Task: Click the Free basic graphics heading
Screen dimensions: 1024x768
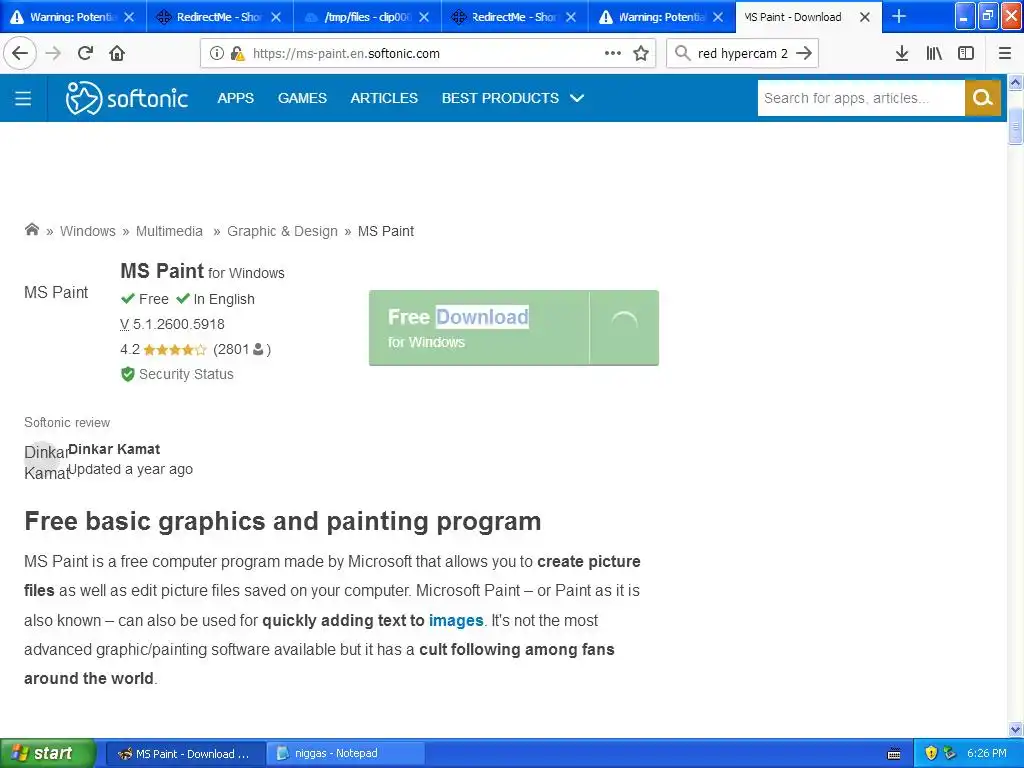Action: coord(283,521)
